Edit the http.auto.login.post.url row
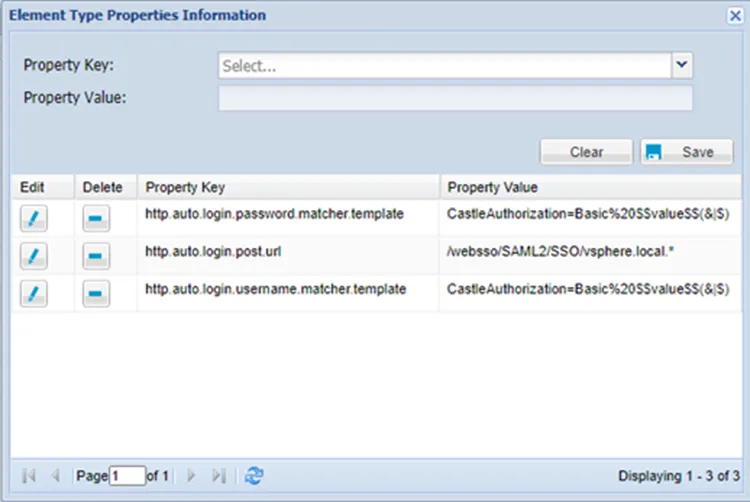The width and height of the screenshot is (750, 502). pos(33,256)
